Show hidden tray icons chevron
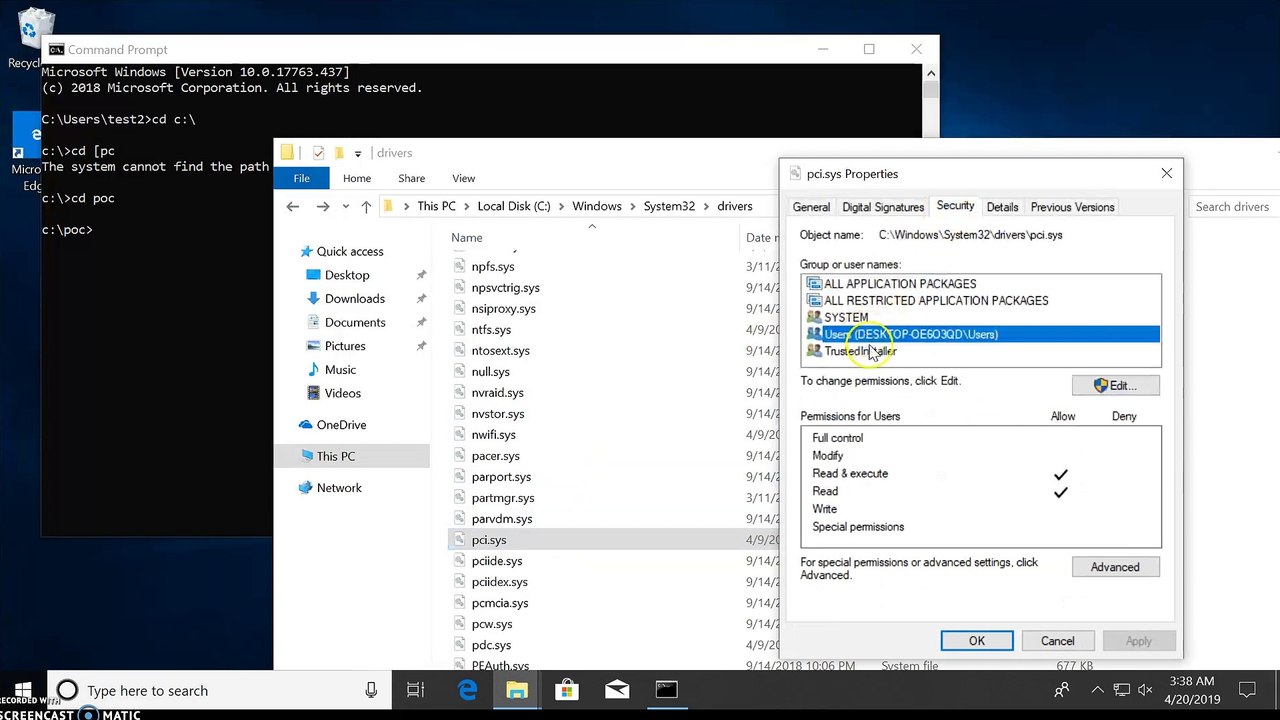 click(x=1097, y=690)
